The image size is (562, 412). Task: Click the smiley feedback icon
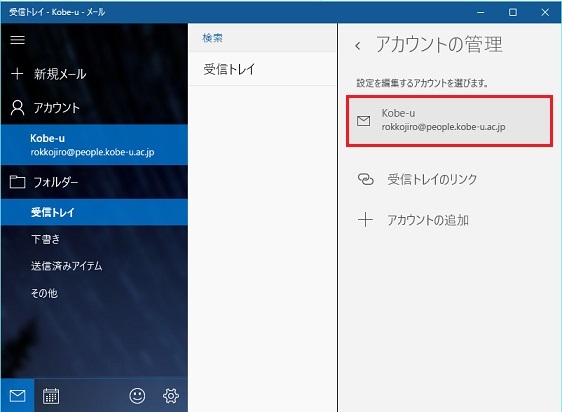coord(137,396)
